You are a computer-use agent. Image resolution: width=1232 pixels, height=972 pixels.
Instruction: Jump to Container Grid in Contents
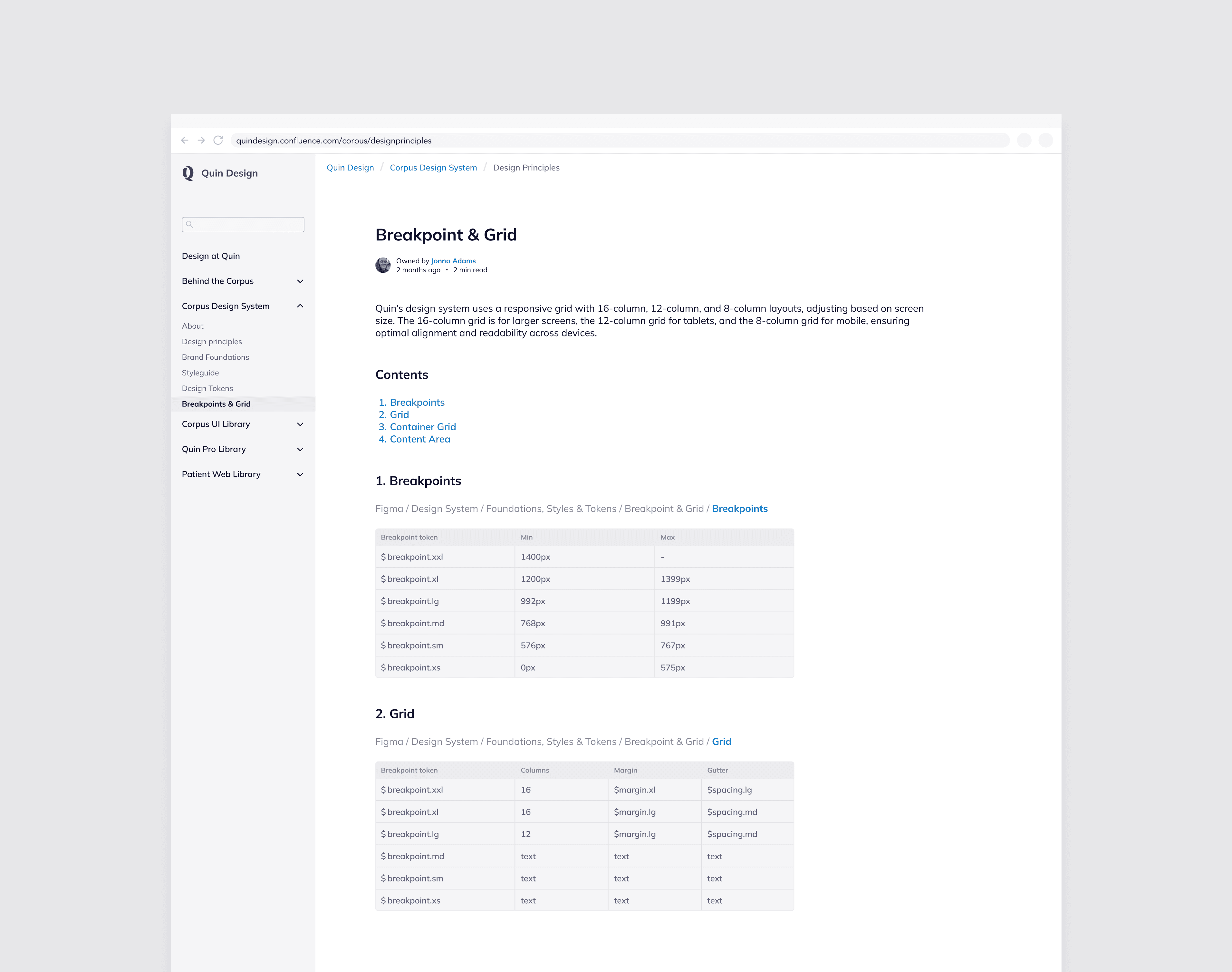(423, 427)
